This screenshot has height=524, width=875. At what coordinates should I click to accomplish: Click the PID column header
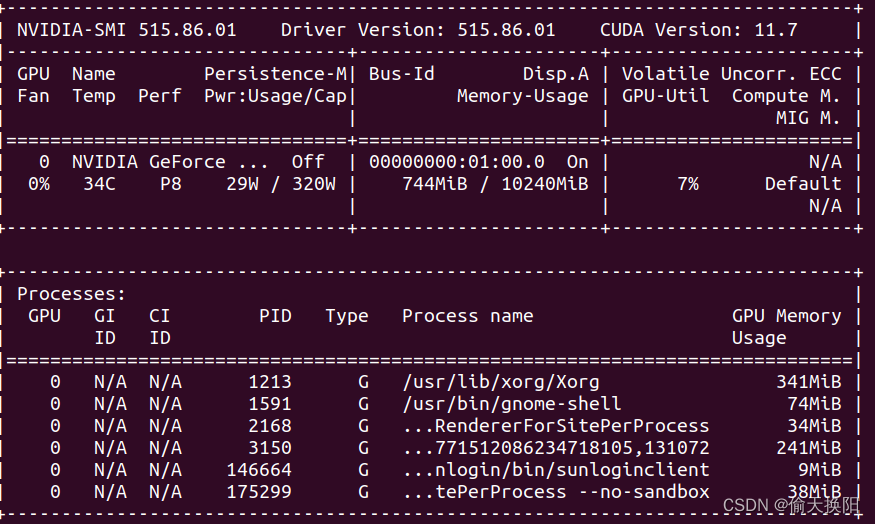(275, 316)
